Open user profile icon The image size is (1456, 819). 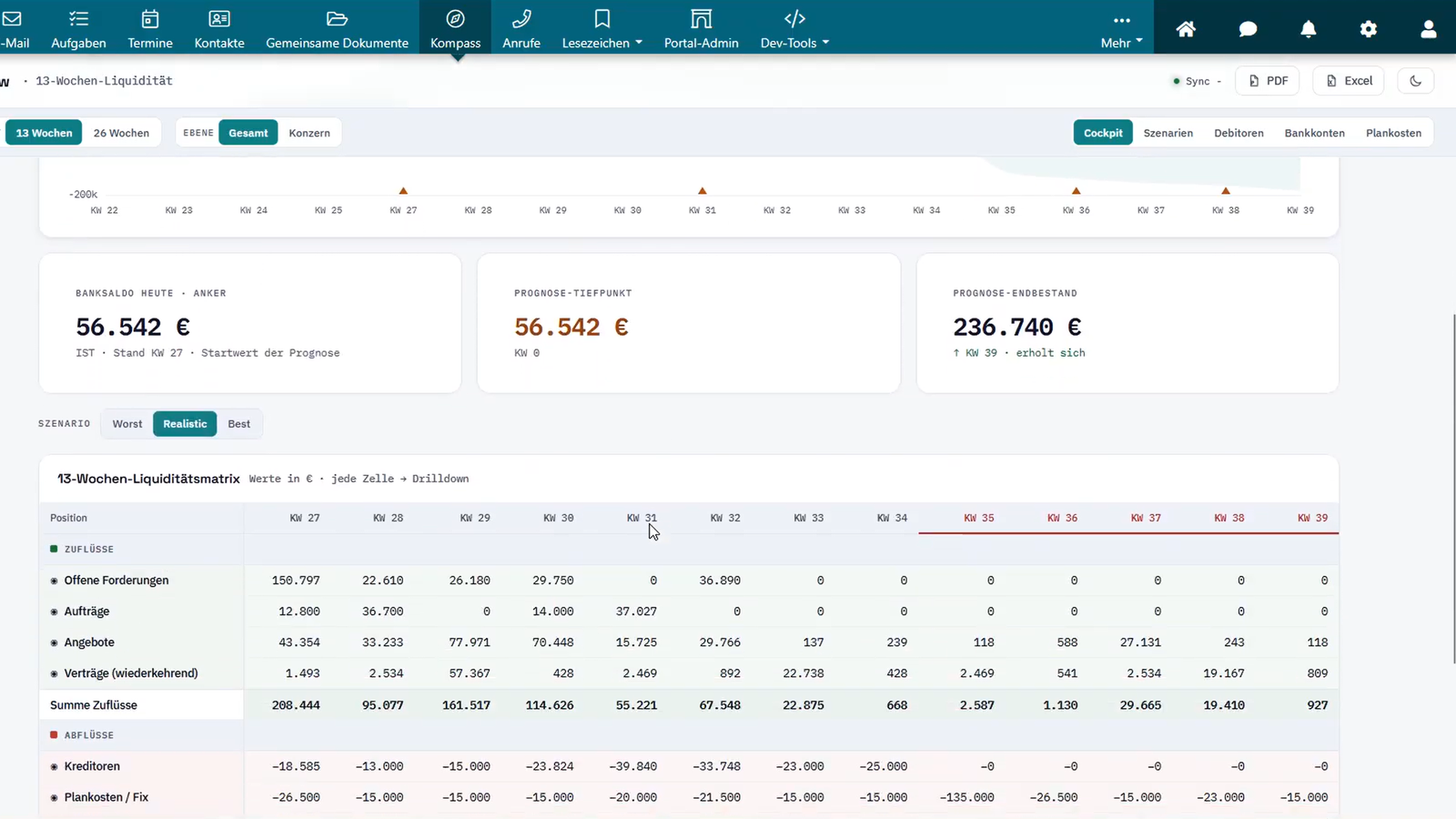(1429, 29)
